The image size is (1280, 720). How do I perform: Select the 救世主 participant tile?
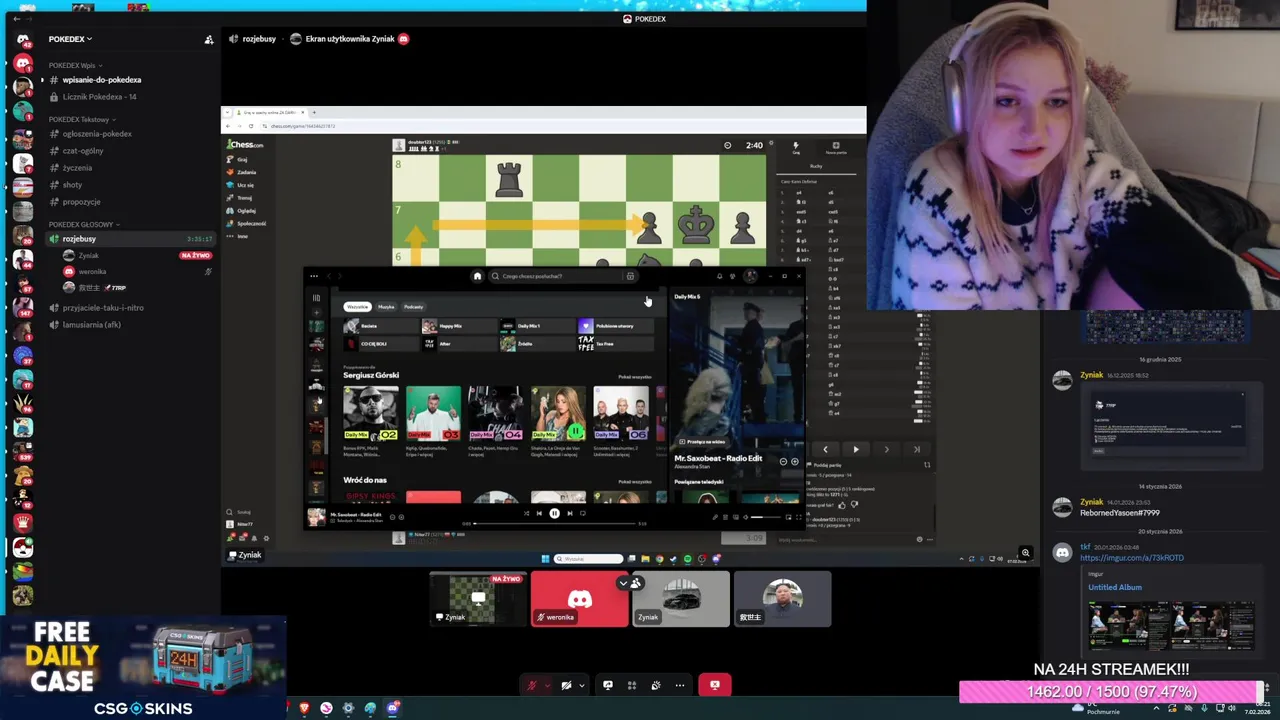coord(782,599)
